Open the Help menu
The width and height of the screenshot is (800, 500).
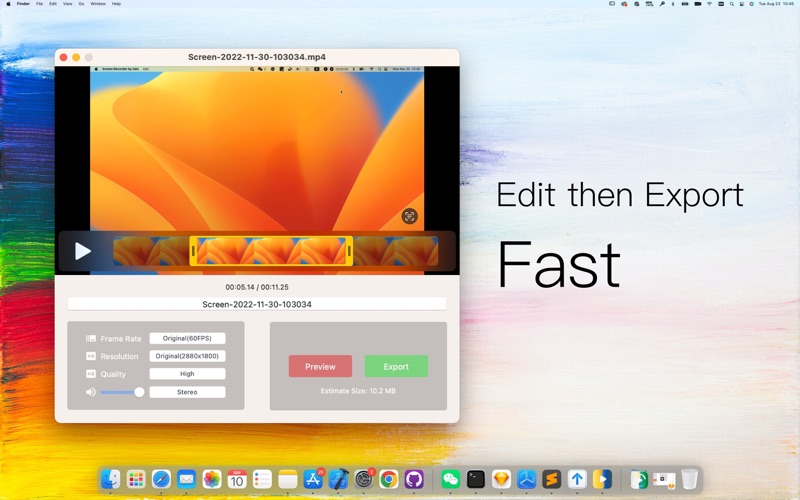116,4
